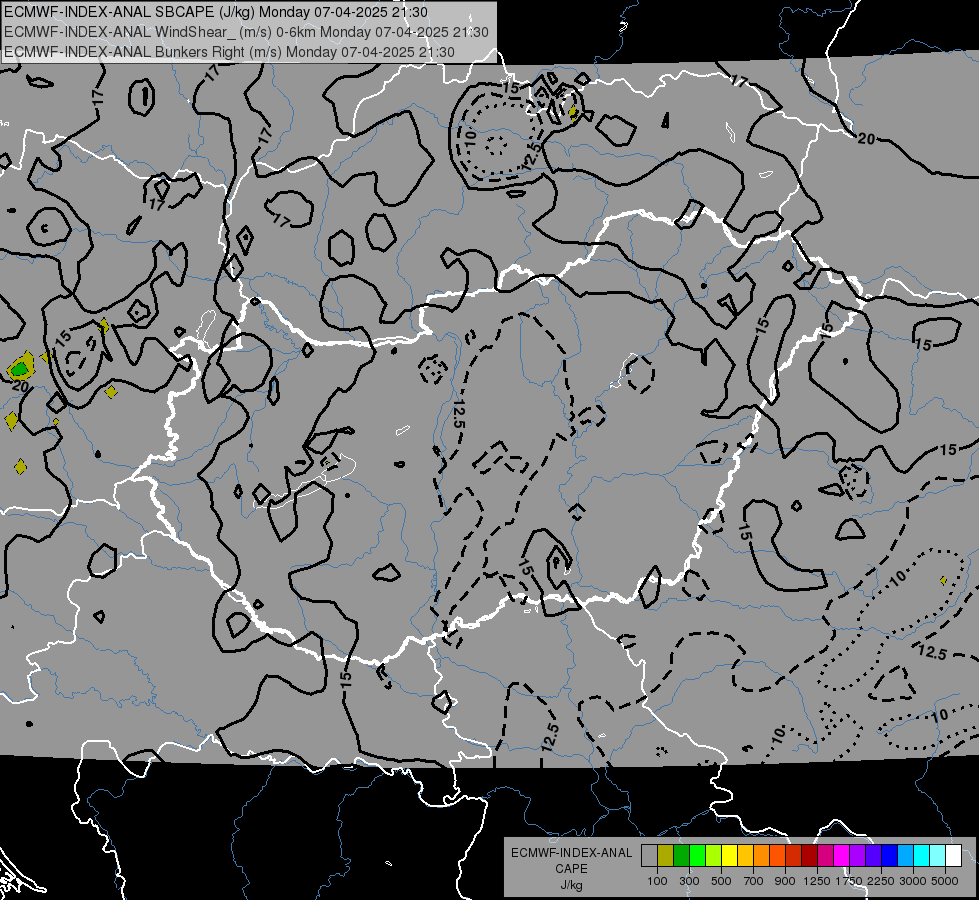This screenshot has width=979, height=900.
Task: Click the 1250 legend value
Action: coord(818,881)
